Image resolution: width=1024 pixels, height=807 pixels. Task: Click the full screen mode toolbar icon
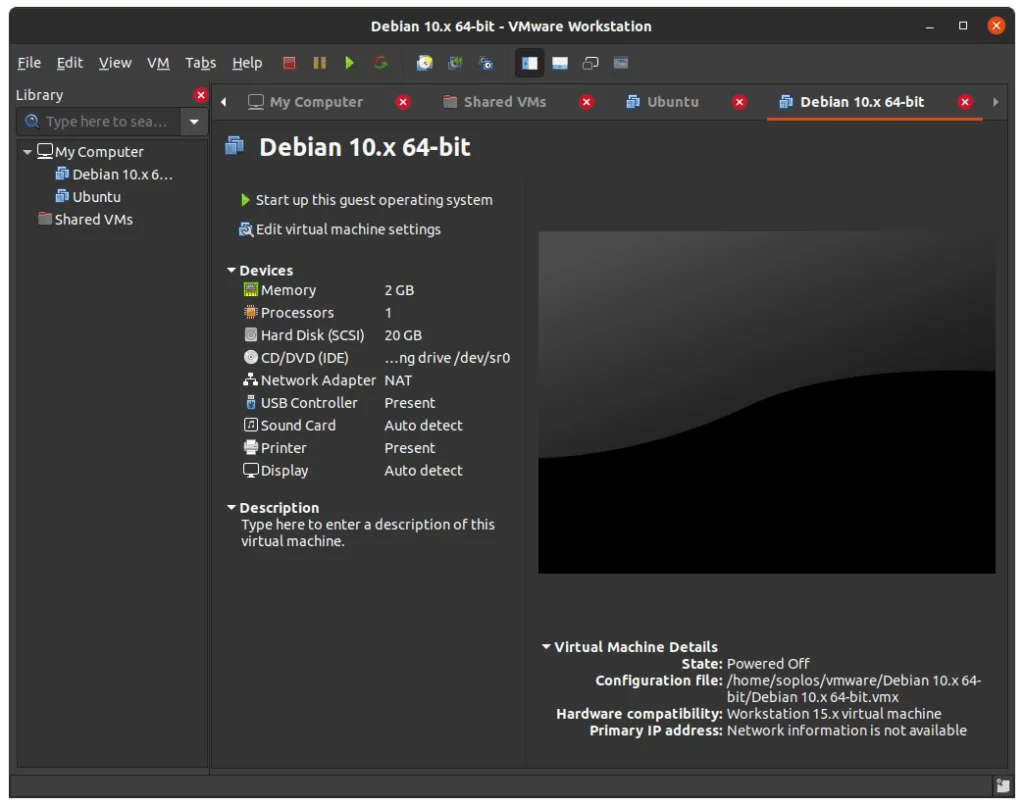click(590, 63)
